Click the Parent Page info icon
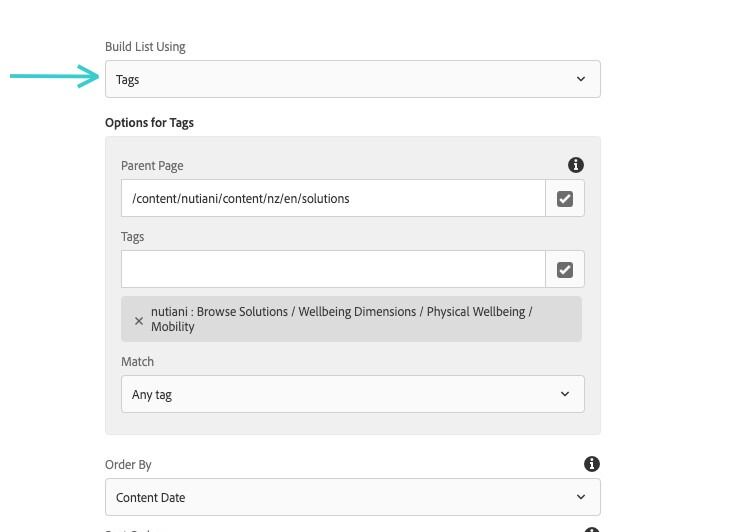This screenshot has width=755, height=532. click(x=575, y=165)
